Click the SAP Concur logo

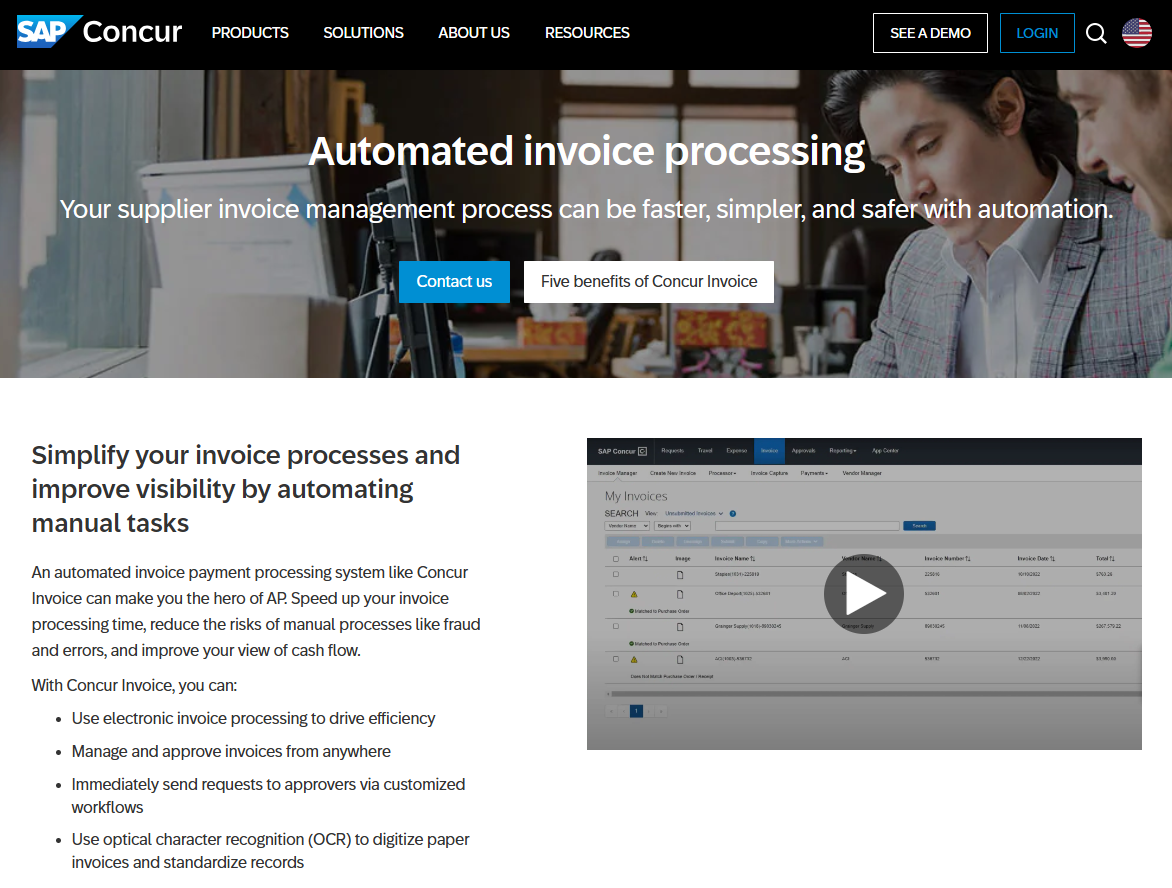[x=99, y=31]
